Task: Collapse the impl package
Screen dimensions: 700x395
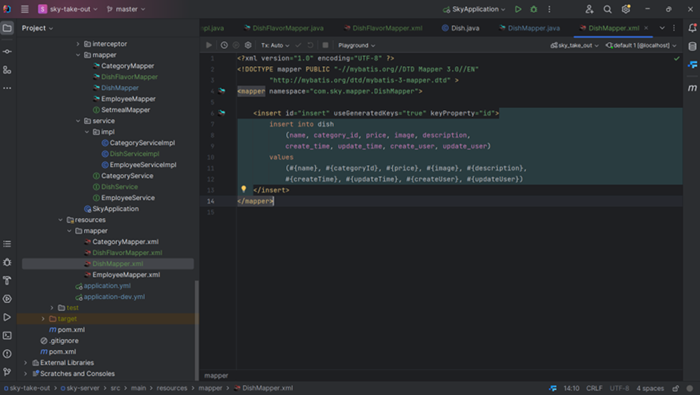Action: 87,132
